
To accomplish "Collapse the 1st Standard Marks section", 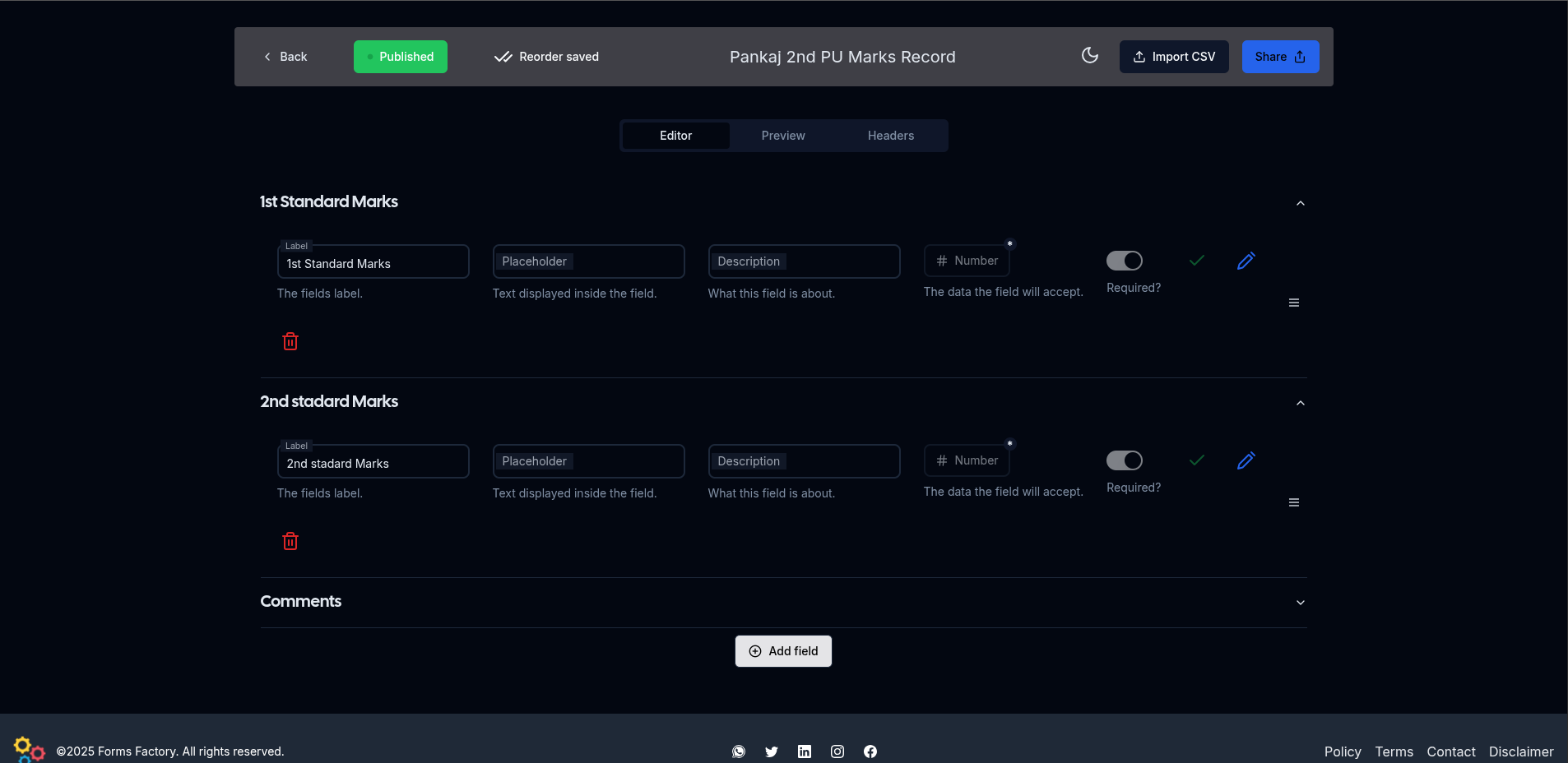I will click(1300, 203).
